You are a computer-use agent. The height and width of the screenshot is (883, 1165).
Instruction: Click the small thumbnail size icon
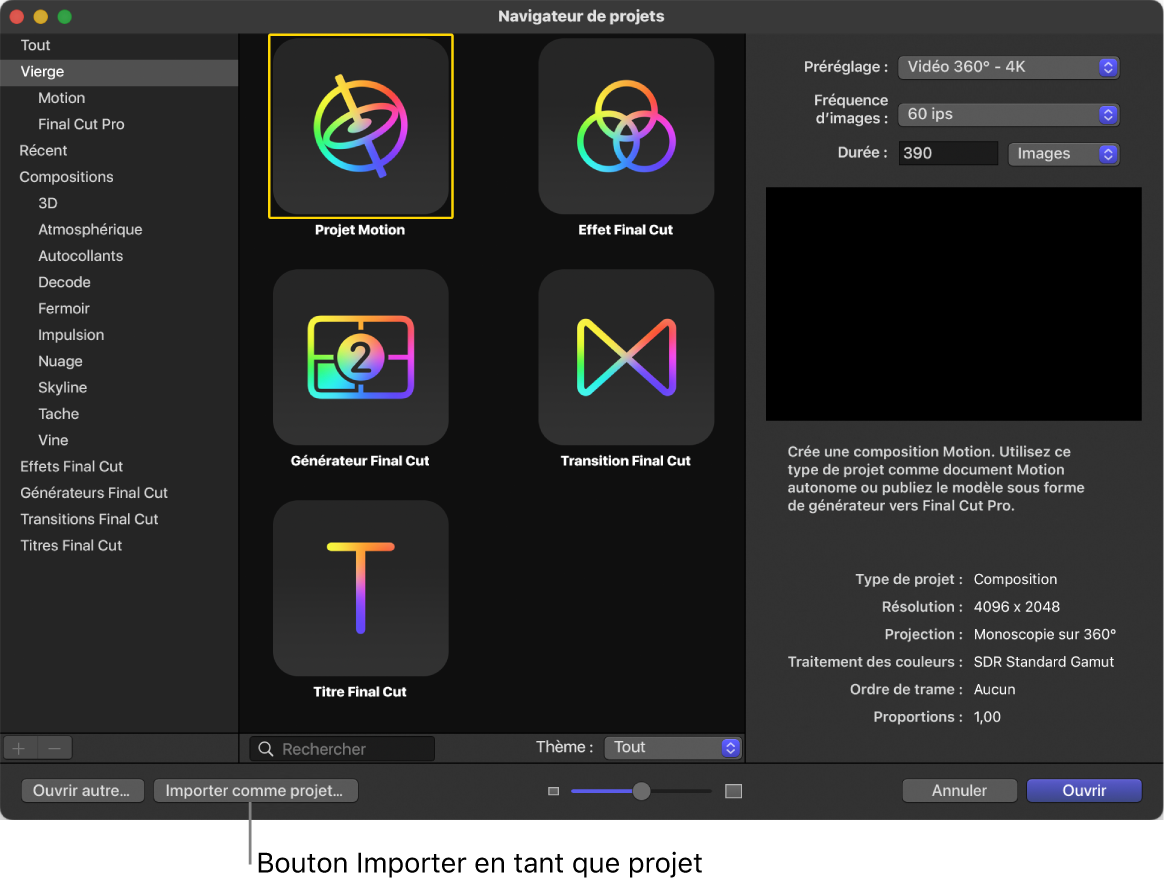(x=554, y=791)
